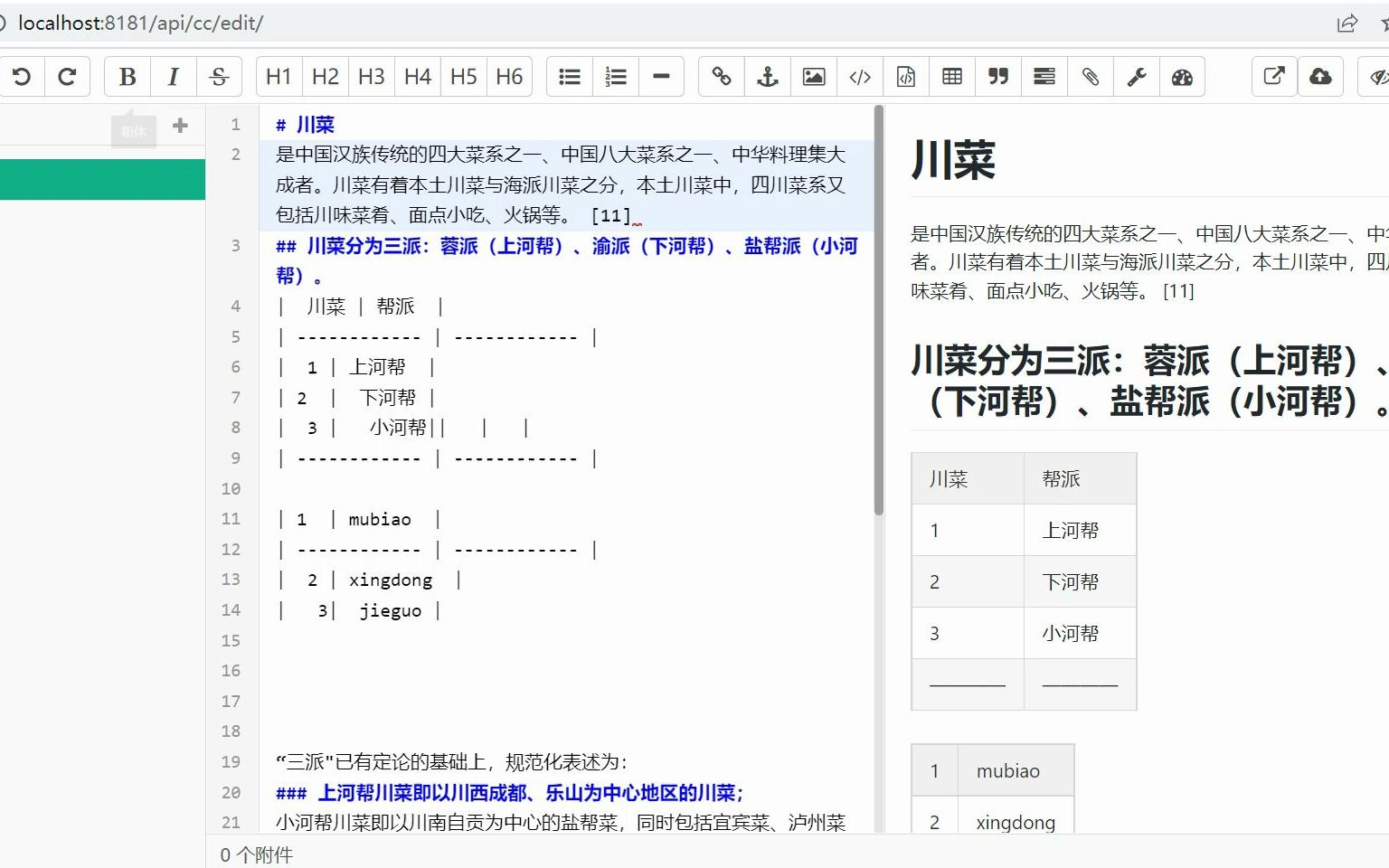
Task: Click the dashboard gauge icon
Action: 1182,77
